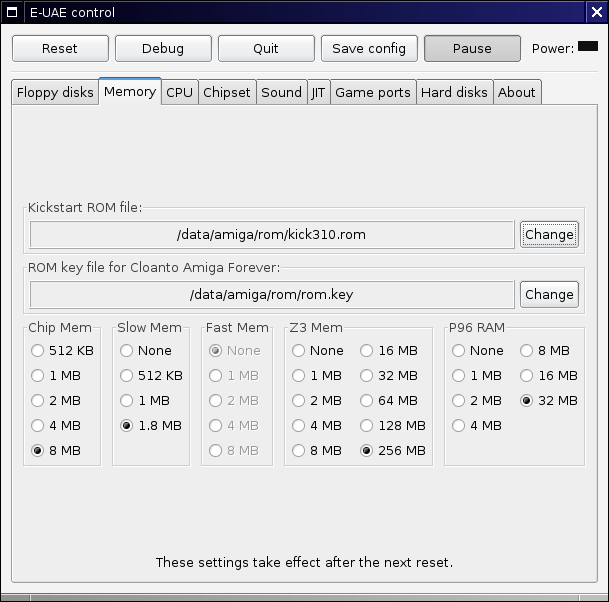
Task: Open the Debug button
Action: coord(163,48)
